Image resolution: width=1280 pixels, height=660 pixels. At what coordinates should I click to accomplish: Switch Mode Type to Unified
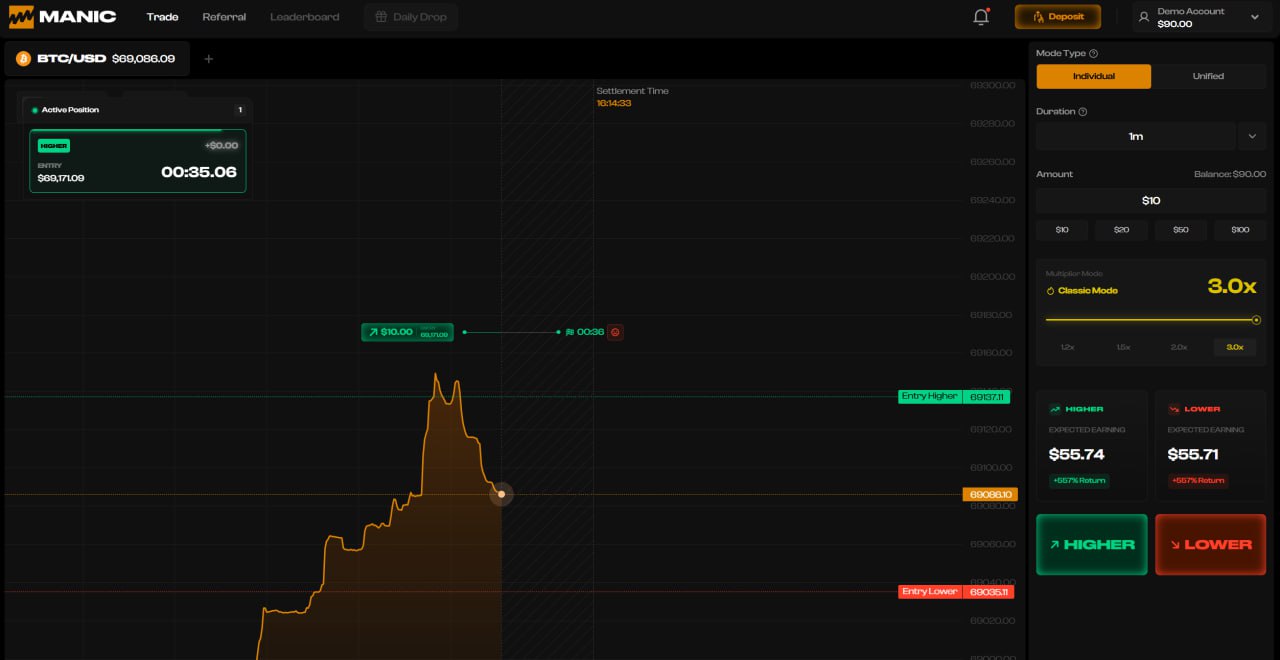click(x=1208, y=76)
